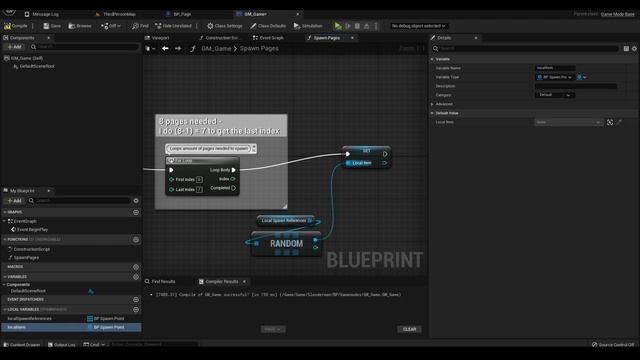Switch to Find Results tab
The width and height of the screenshot is (640, 360).
pyautogui.click(x=160, y=282)
